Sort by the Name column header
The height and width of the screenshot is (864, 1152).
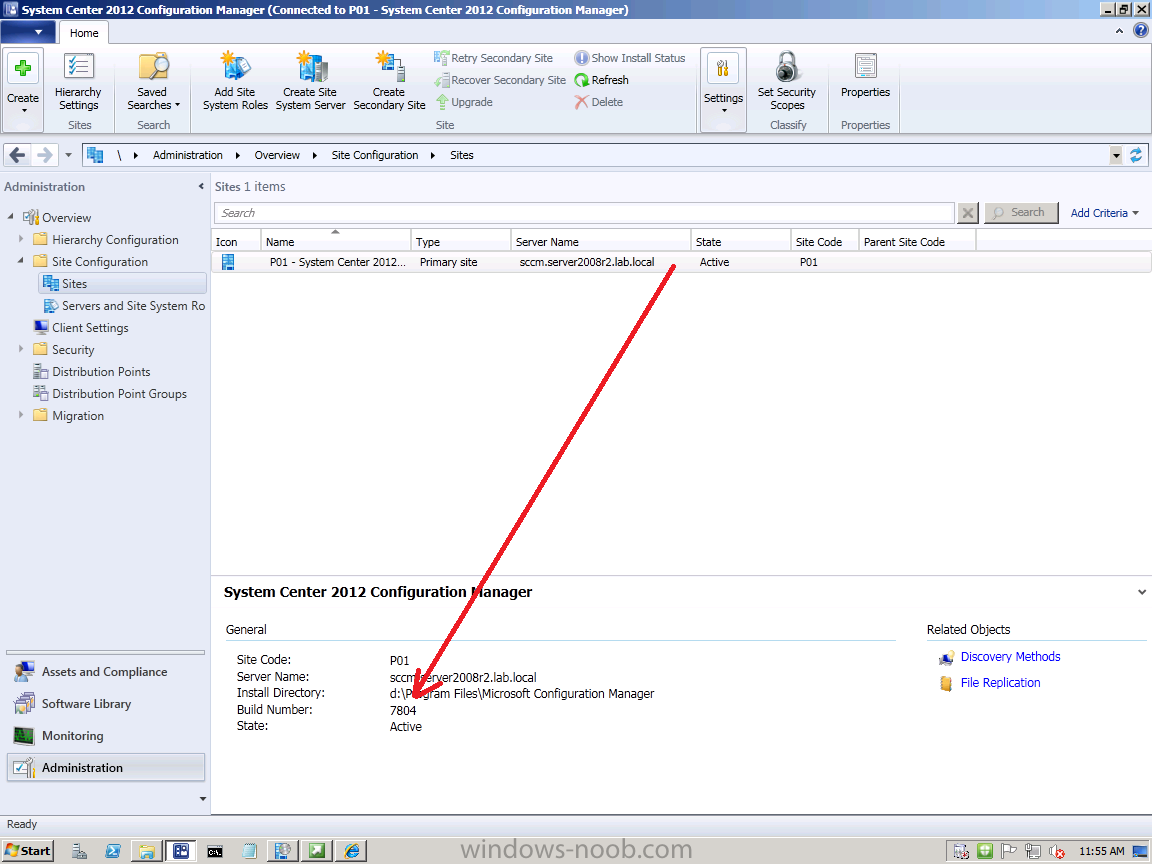[x=336, y=241]
